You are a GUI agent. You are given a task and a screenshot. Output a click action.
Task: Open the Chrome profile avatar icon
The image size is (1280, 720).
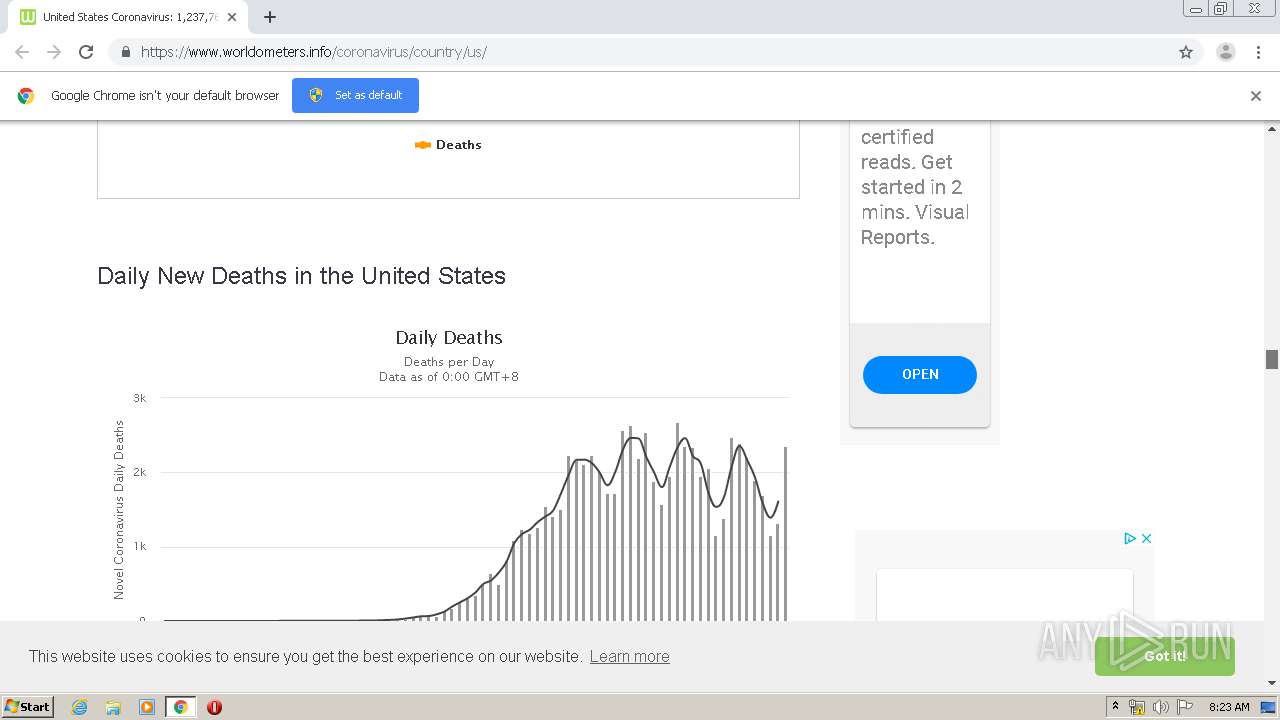pos(1225,52)
